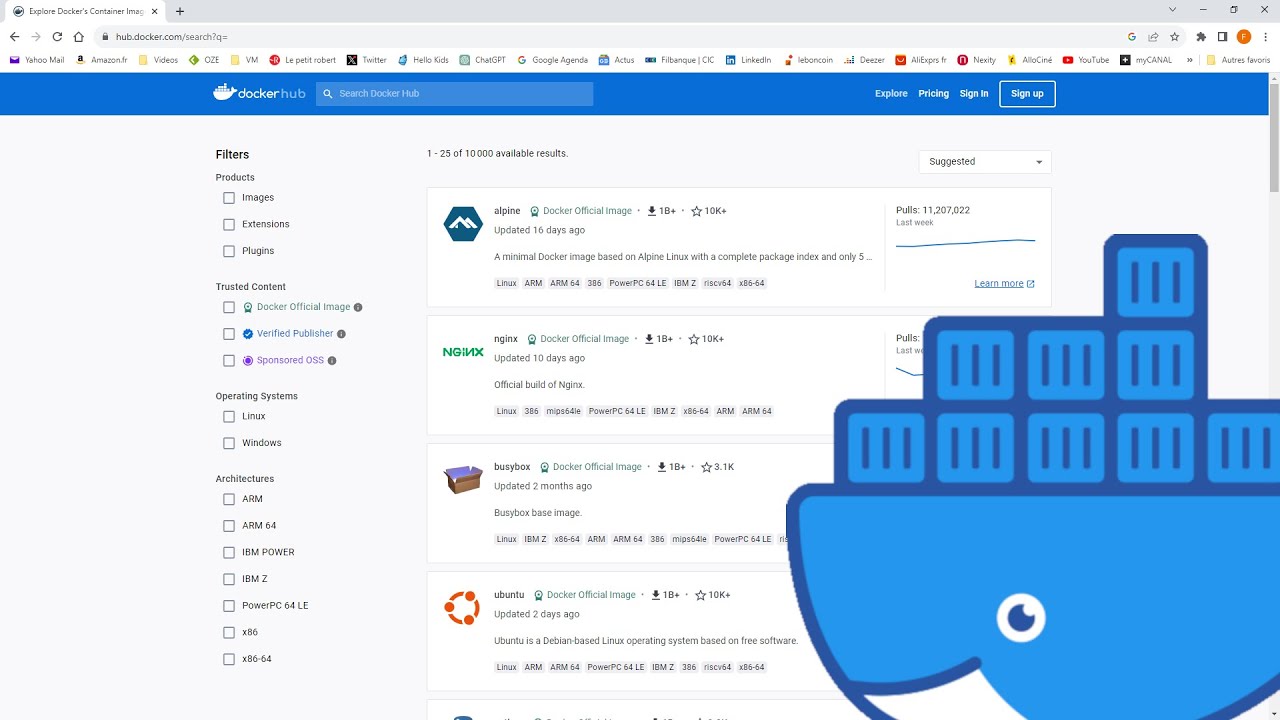
Task: Click the search magnifier icon in Docker Hub
Action: point(327,94)
